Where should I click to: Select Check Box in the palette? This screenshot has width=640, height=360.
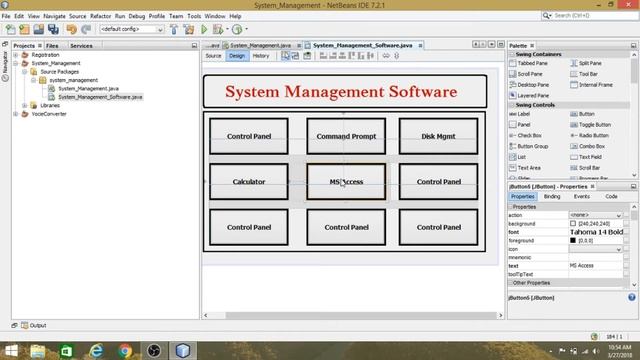pos(525,136)
